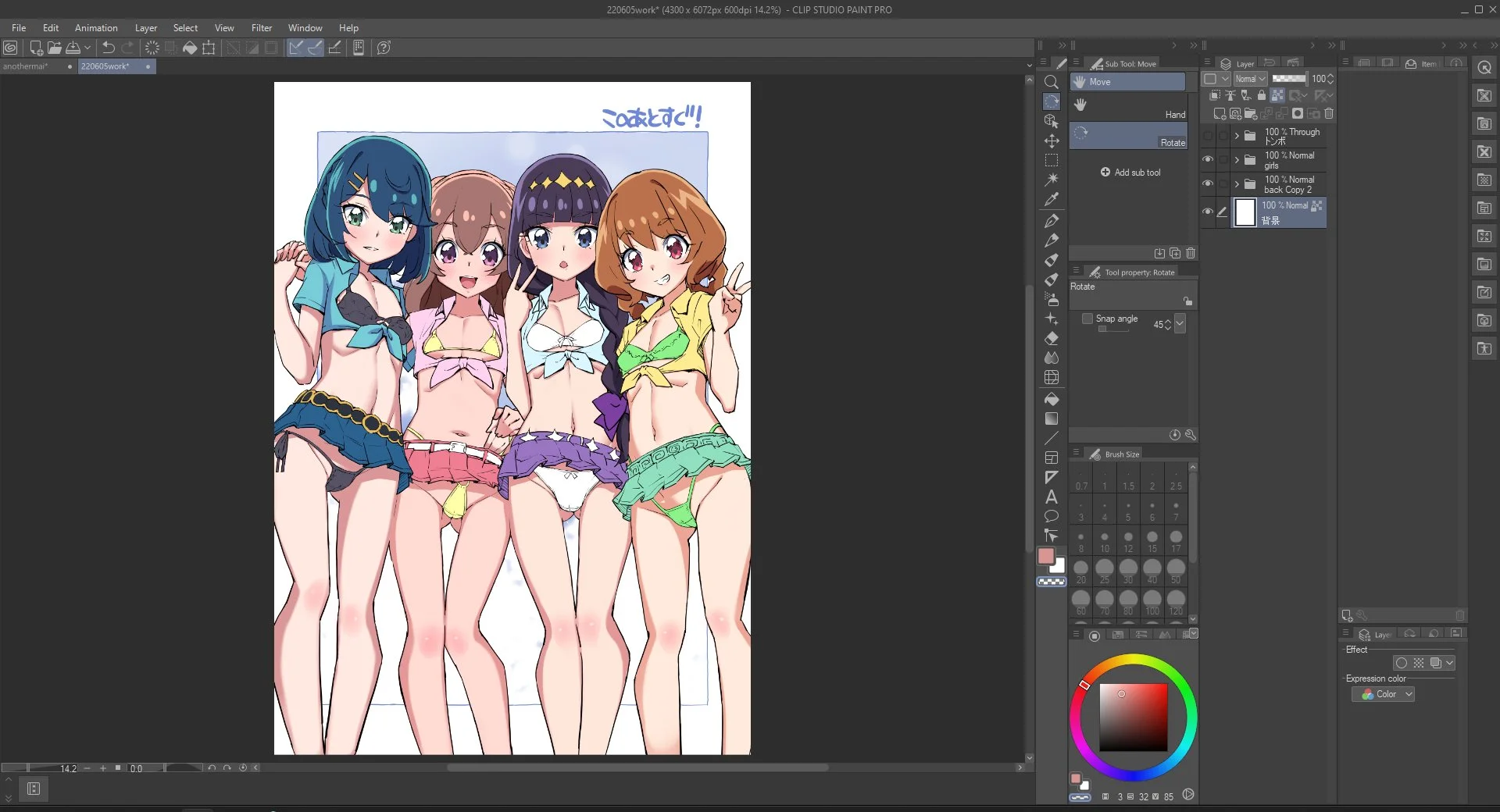The image size is (1500, 812).
Task: Select the Zoom magnifier tool
Action: point(1052,82)
